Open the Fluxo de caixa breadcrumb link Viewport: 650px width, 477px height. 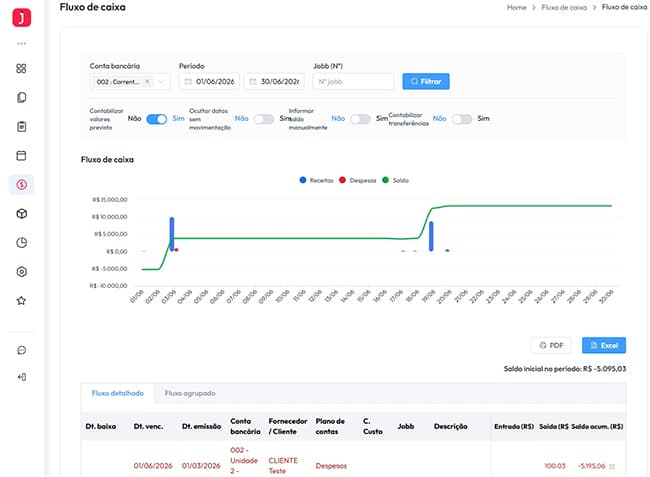tap(564, 7)
